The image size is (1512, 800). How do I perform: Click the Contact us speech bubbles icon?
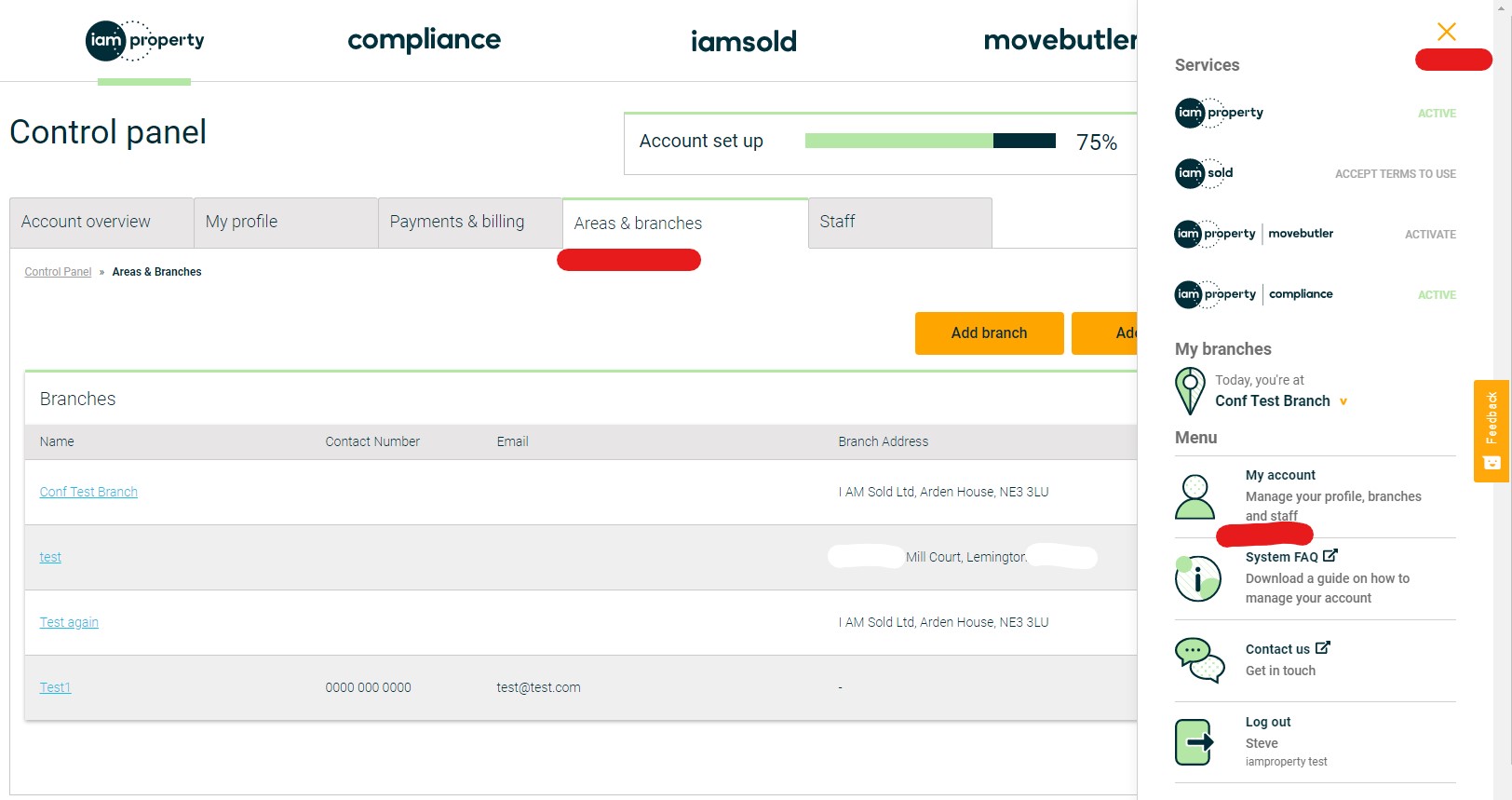[x=1199, y=659]
